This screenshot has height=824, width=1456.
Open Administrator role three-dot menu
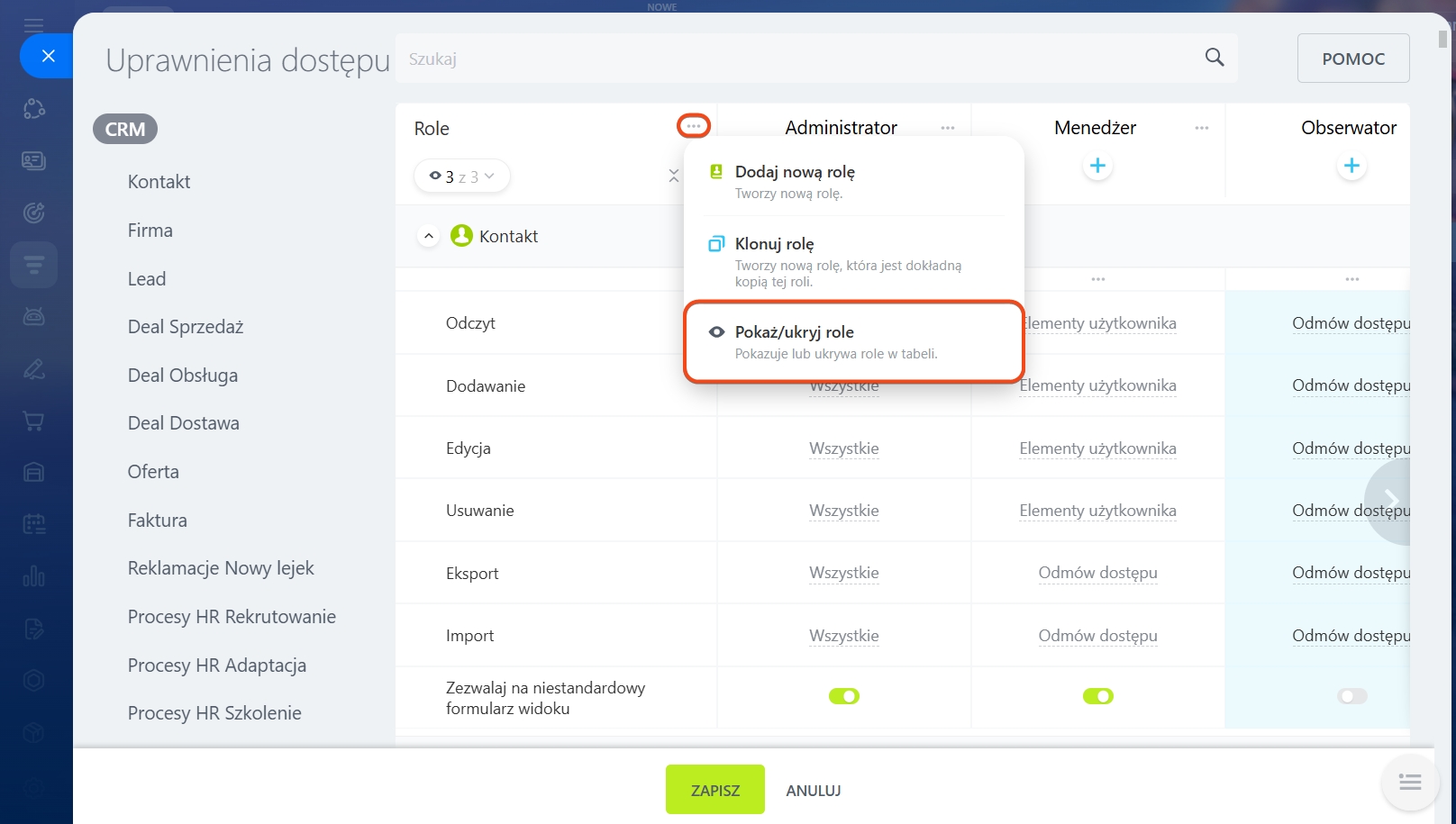[948, 128]
